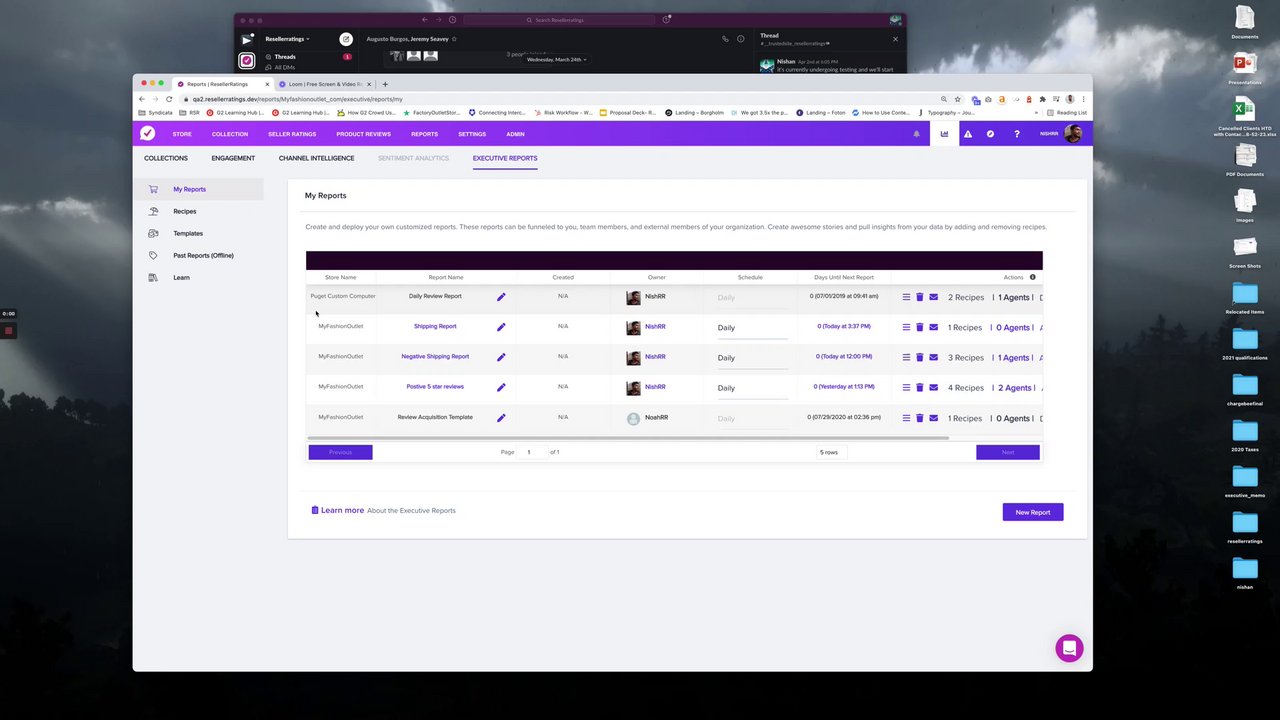Edit the Daily Review Report name pencil

coord(501,297)
